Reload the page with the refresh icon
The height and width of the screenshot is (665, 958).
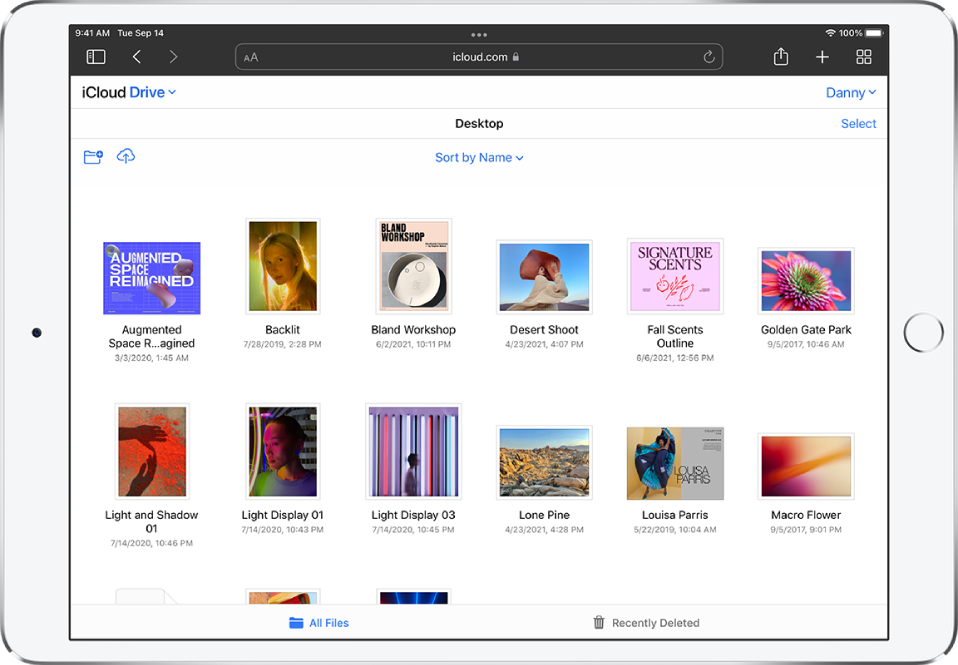click(709, 57)
